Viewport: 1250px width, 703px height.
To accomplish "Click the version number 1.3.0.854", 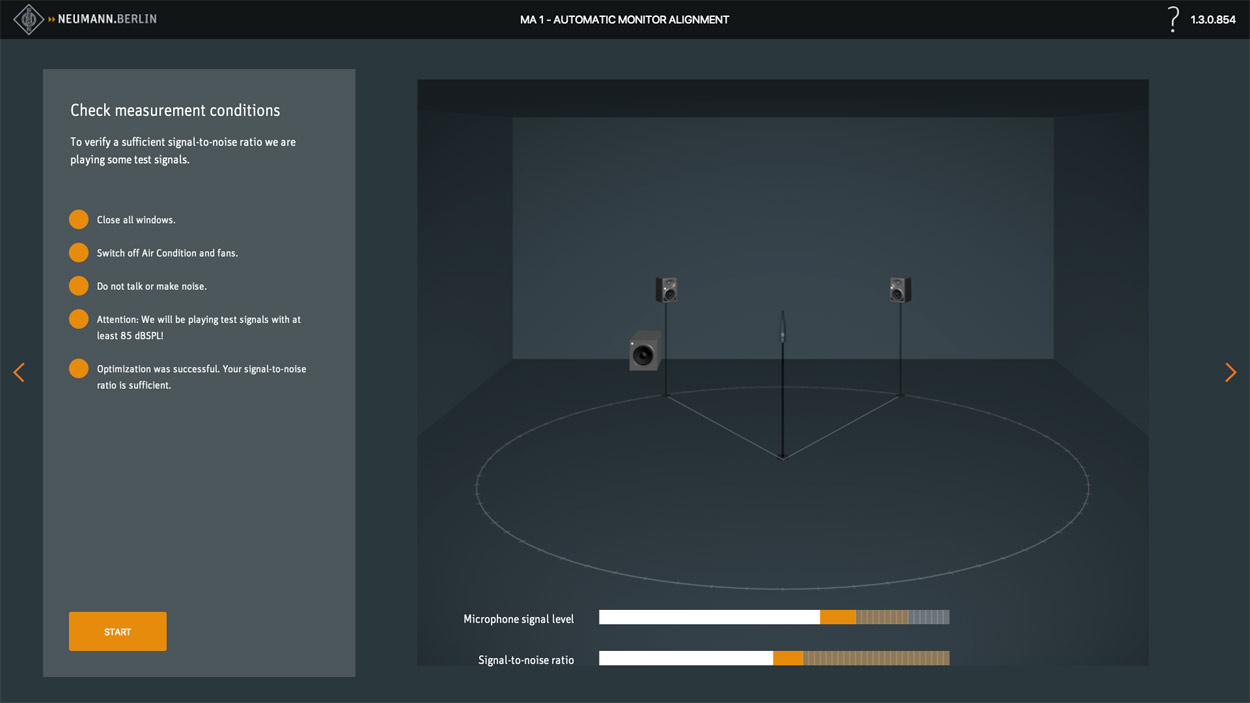I will click(x=1212, y=20).
